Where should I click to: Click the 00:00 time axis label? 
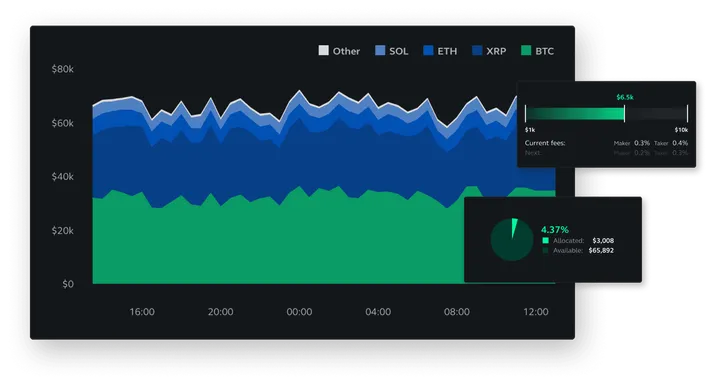tap(299, 312)
